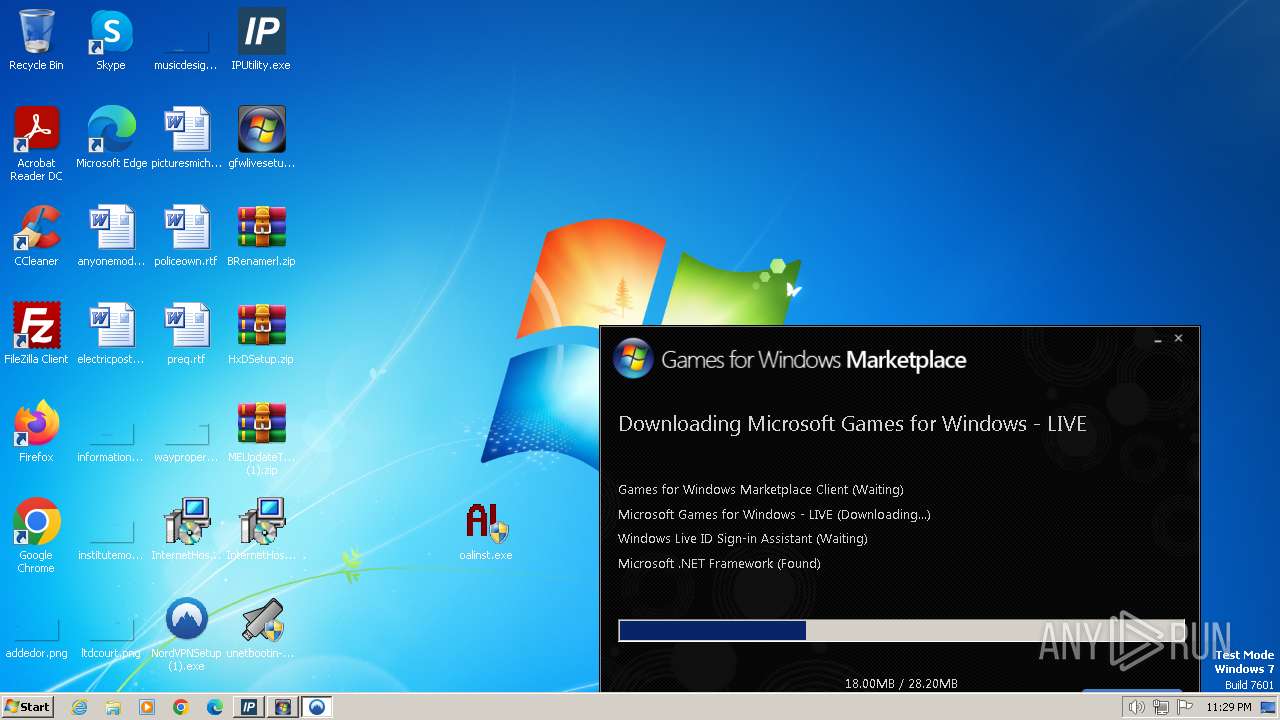Screen dimensions: 1280x720
Task: Click 'Downloading Microsoft Games for Windows - LIVE' heading
Action: (852, 424)
